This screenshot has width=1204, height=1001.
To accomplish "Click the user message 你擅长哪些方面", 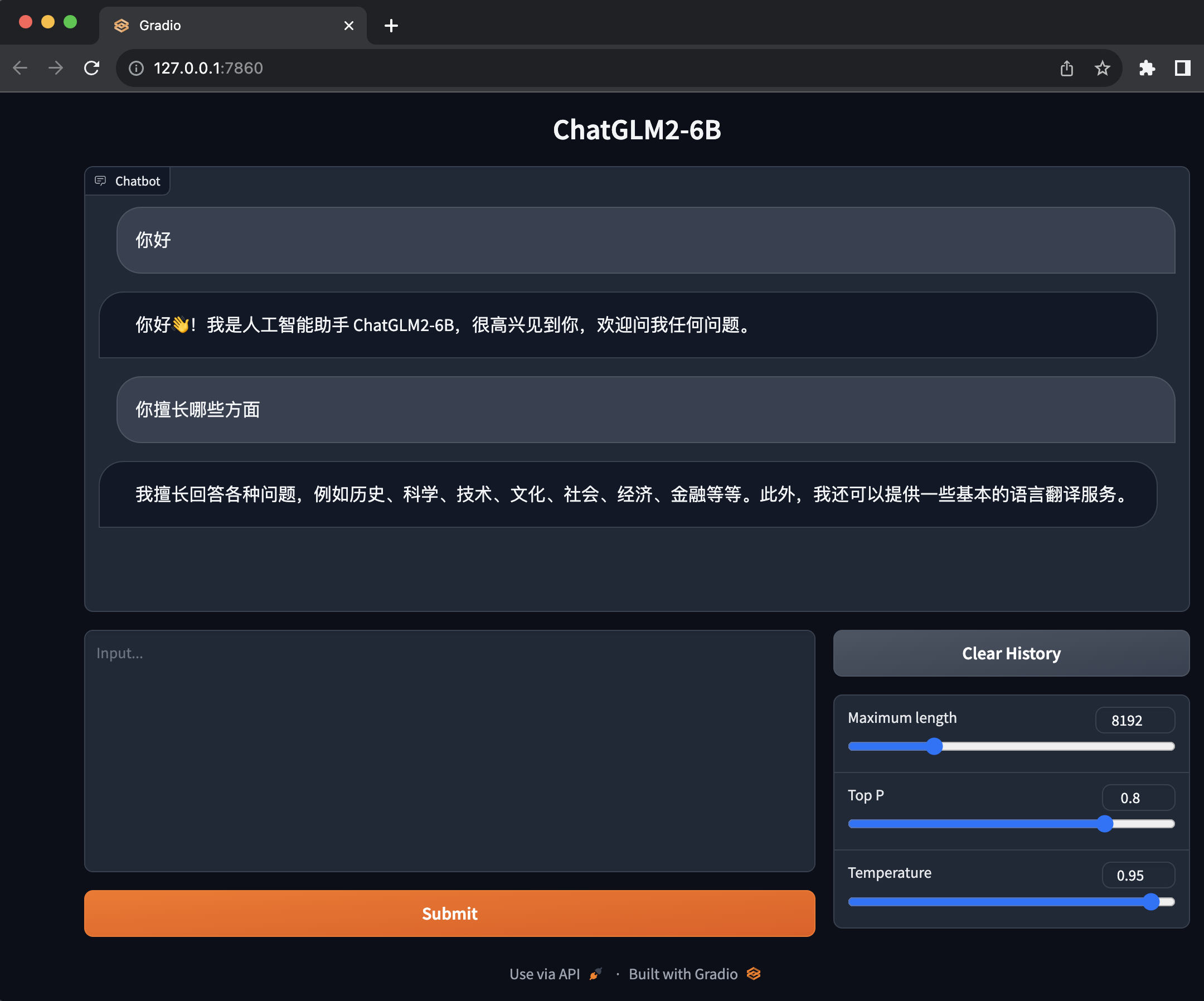I will [x=645, y=409].
